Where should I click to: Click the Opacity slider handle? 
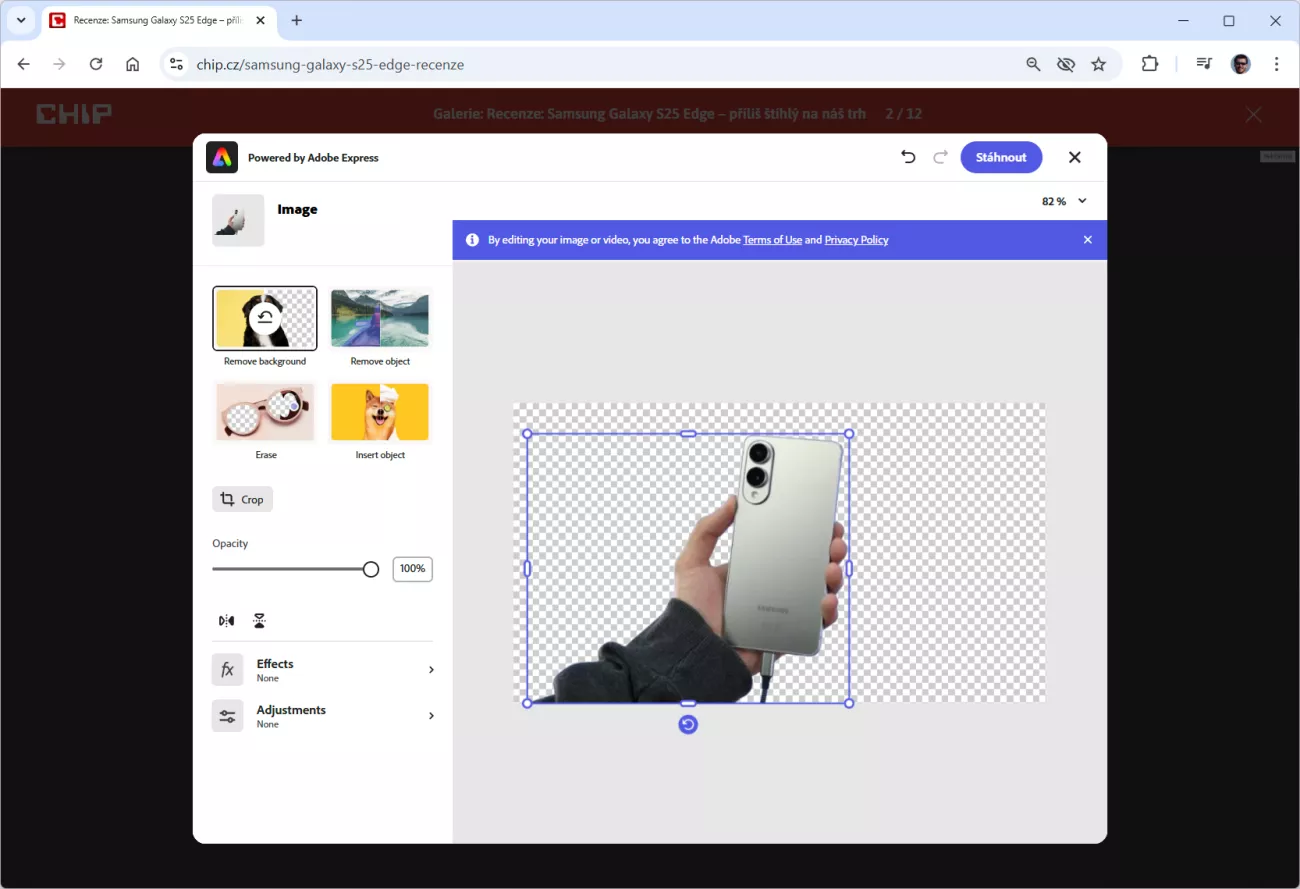coord(371,569)
